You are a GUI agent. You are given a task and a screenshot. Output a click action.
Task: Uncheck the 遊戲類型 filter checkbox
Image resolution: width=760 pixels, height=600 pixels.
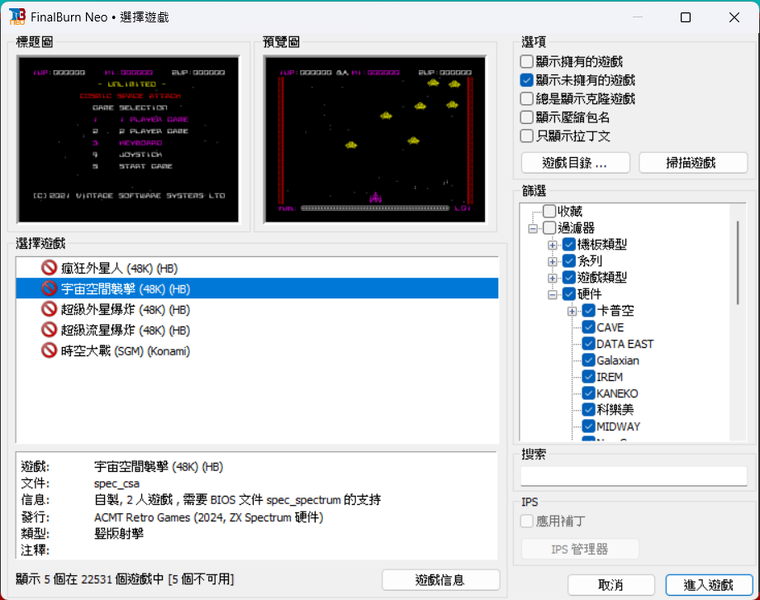pyautogui.click(x=569, y=278)
